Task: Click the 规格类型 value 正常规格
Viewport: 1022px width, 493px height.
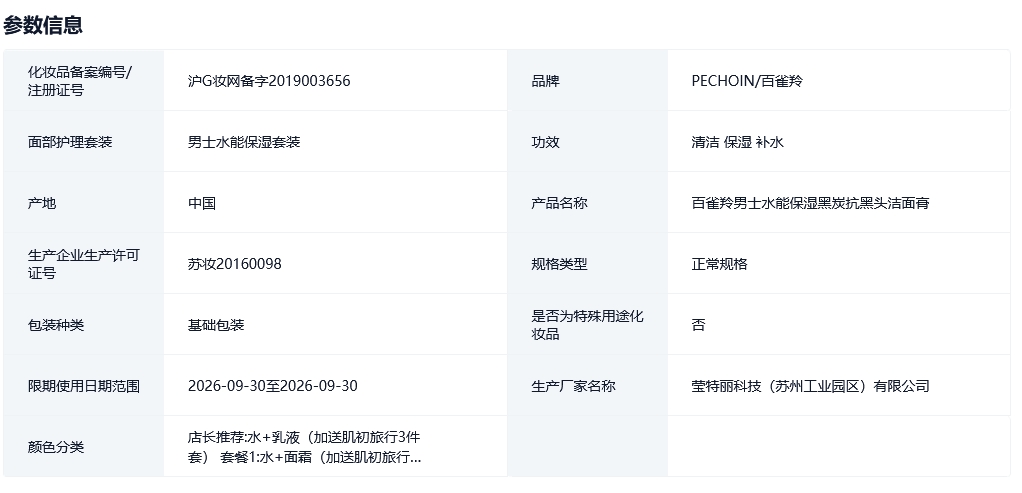Action: click(x=719, y=264)
